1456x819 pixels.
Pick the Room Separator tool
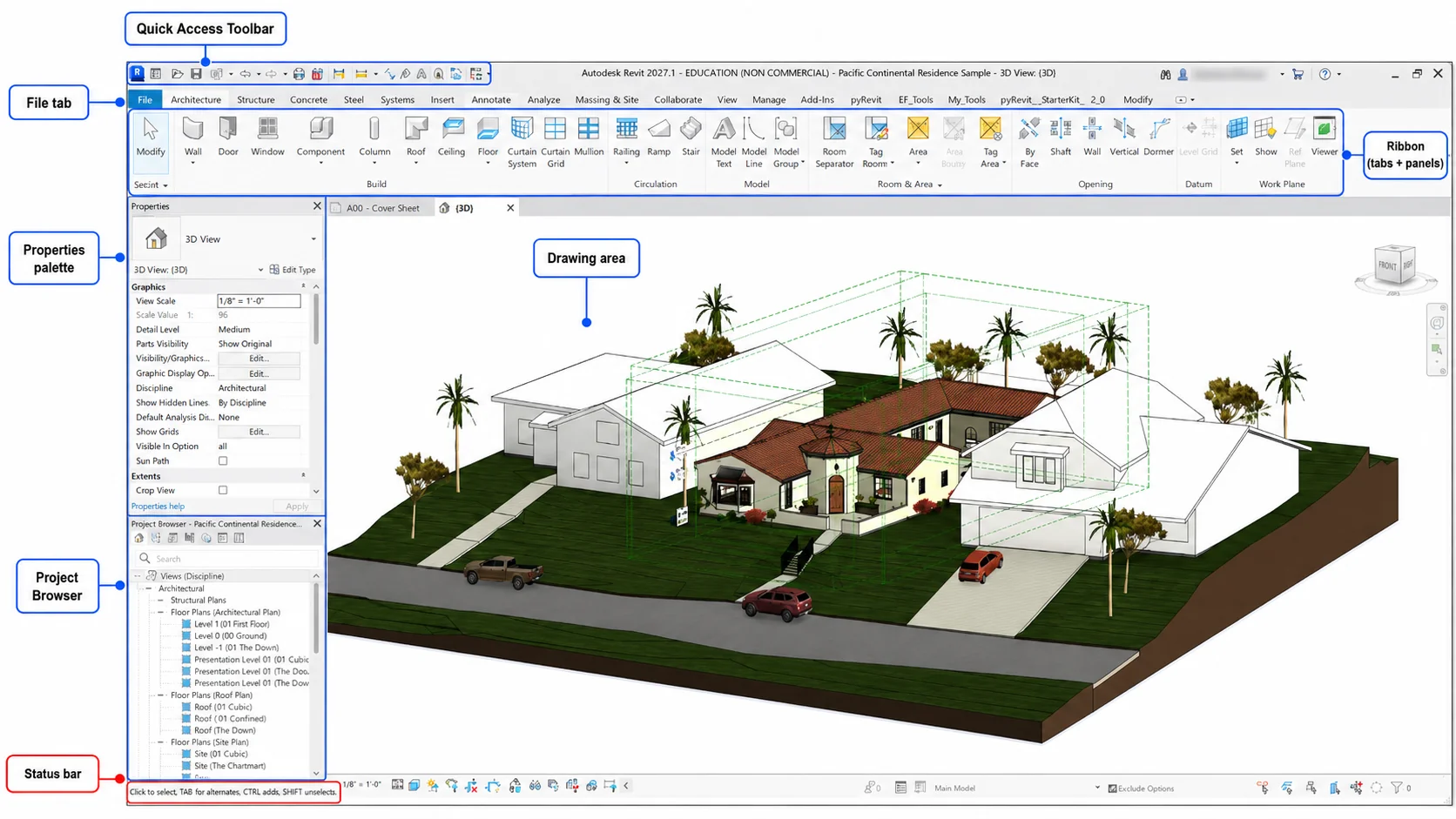click(834, 142)
